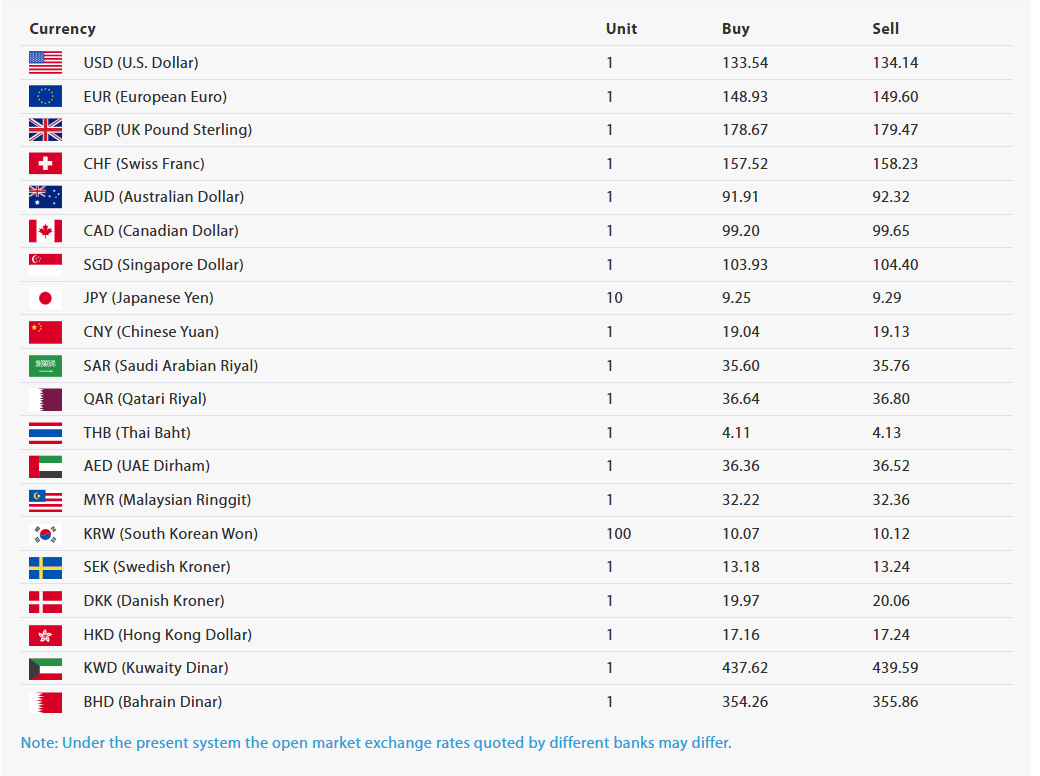Click the Malaysian flag icon

tap(45, 500)
